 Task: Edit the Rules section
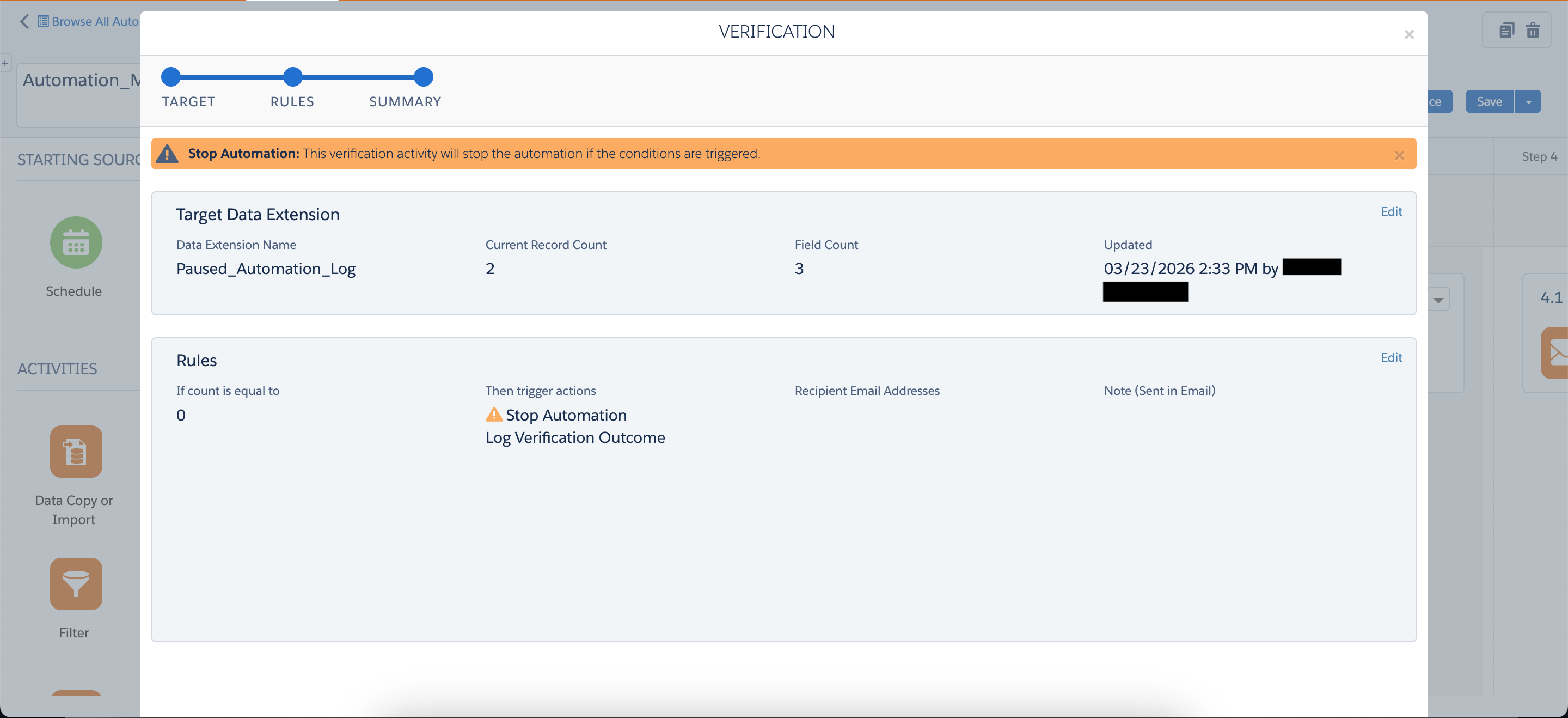click(1391, 357)
